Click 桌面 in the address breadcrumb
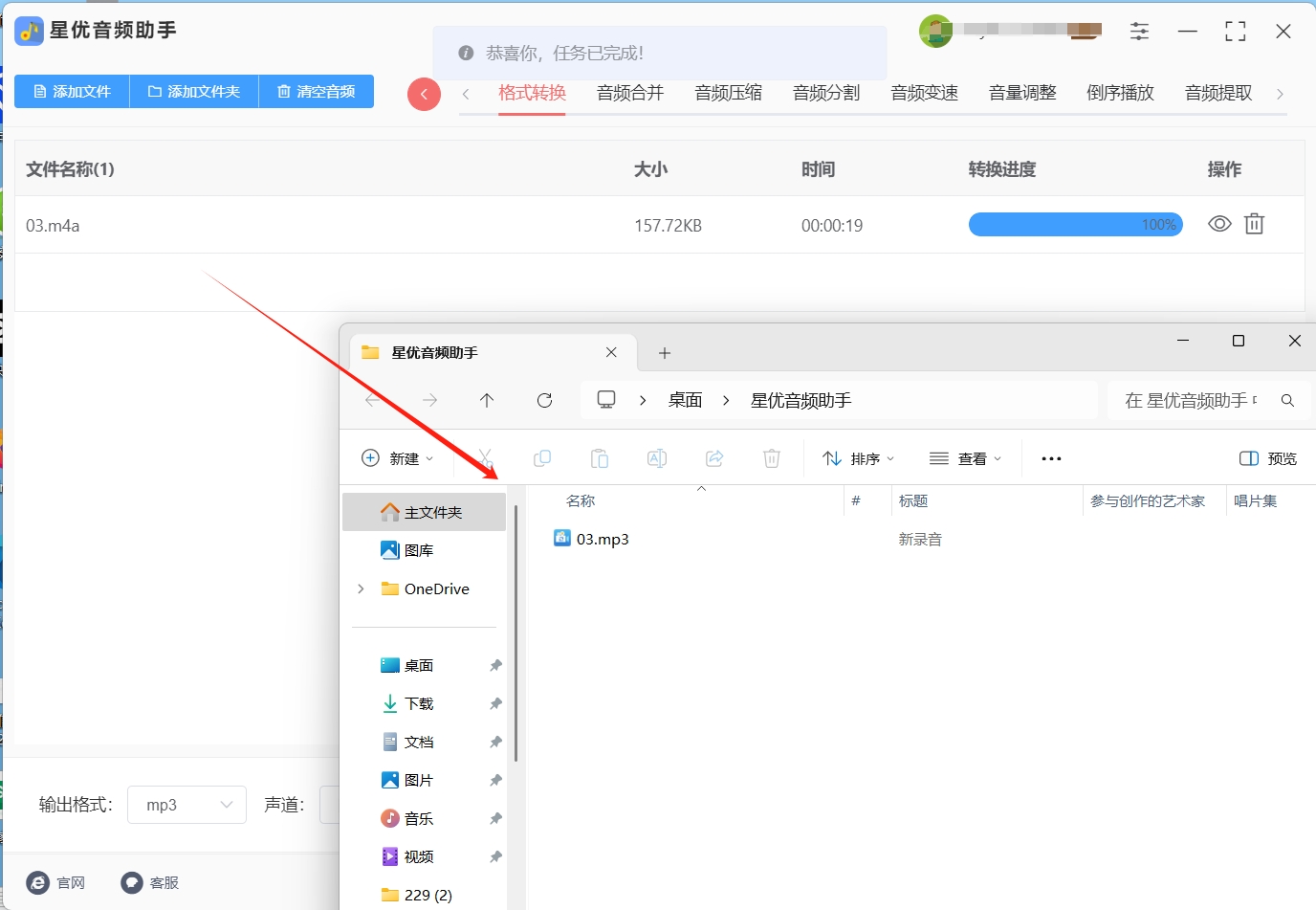This screenshot has width=1316, height=910. point(686,400)
